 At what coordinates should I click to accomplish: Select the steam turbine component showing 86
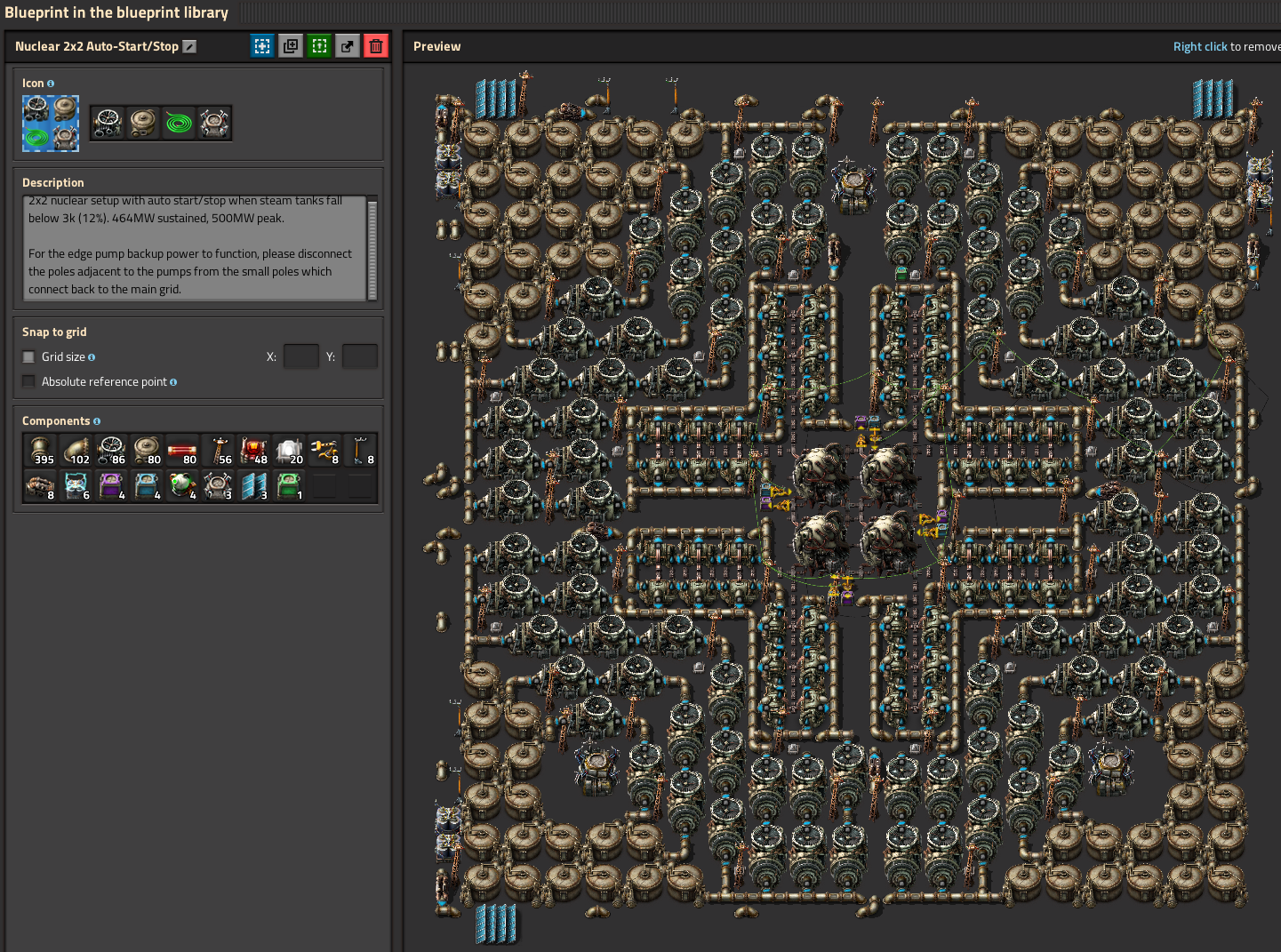pyautogui.click(x=111, y=451)
